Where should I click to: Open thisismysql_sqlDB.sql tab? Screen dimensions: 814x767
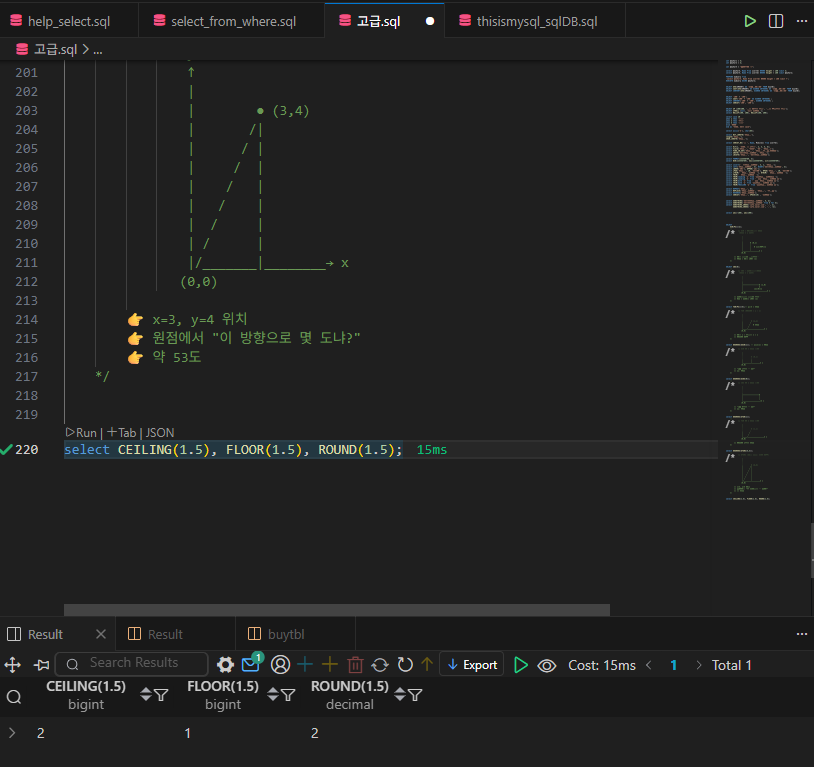tap(536, 21)
